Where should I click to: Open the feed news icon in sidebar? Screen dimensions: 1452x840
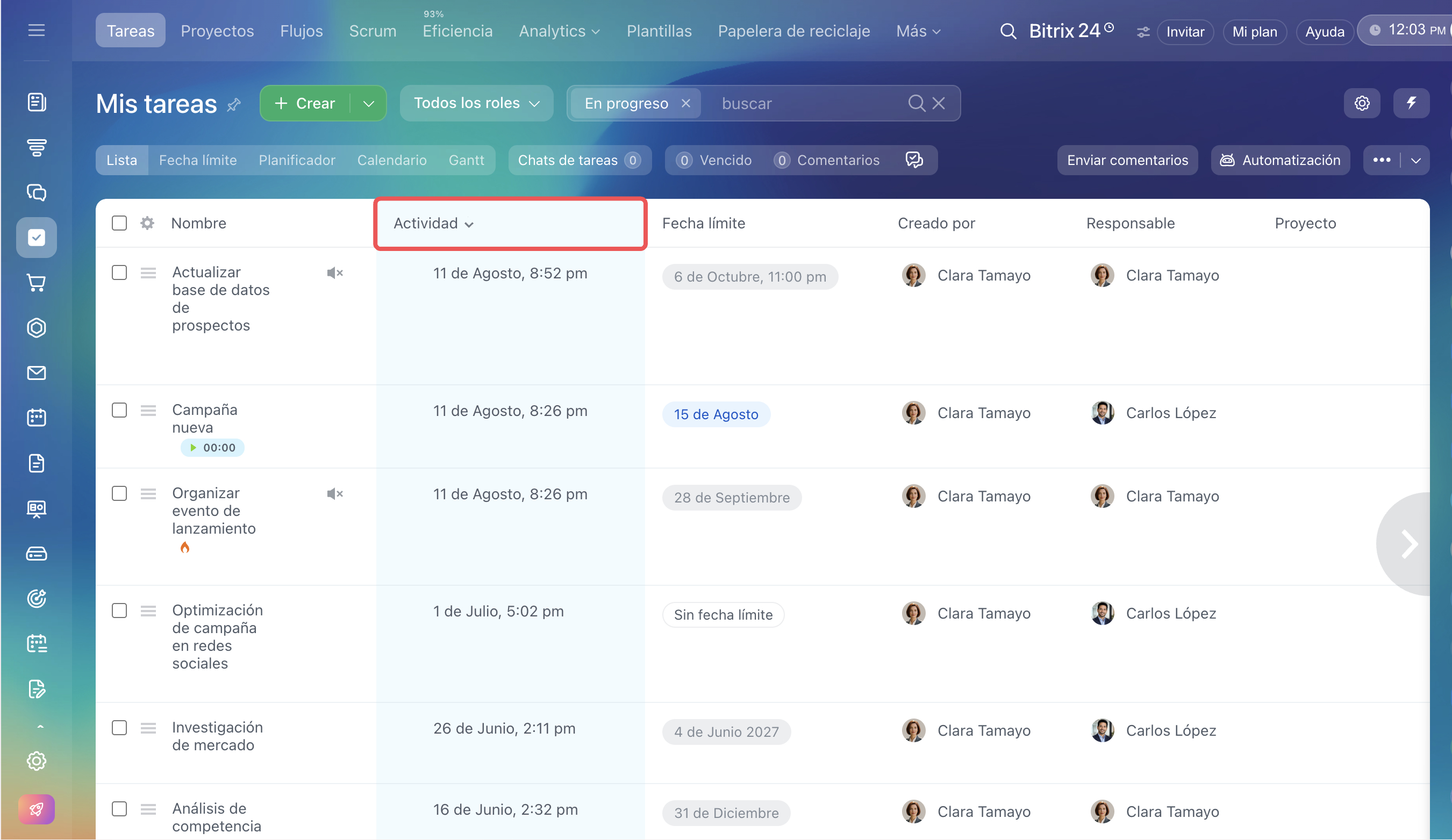coord(37,102)
